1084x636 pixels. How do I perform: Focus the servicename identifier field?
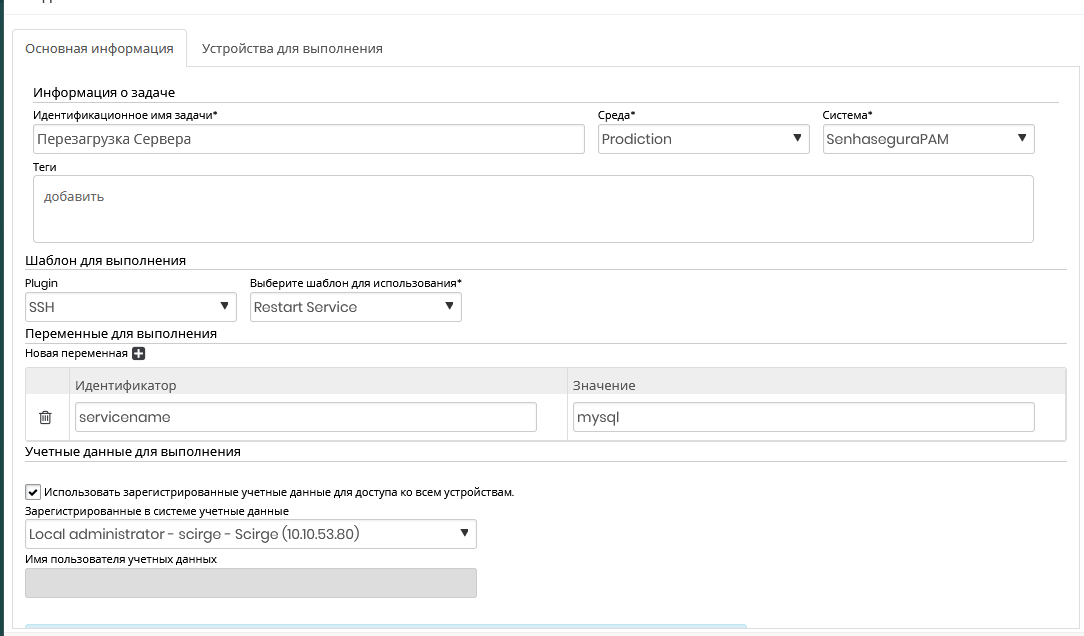point(305,417)
